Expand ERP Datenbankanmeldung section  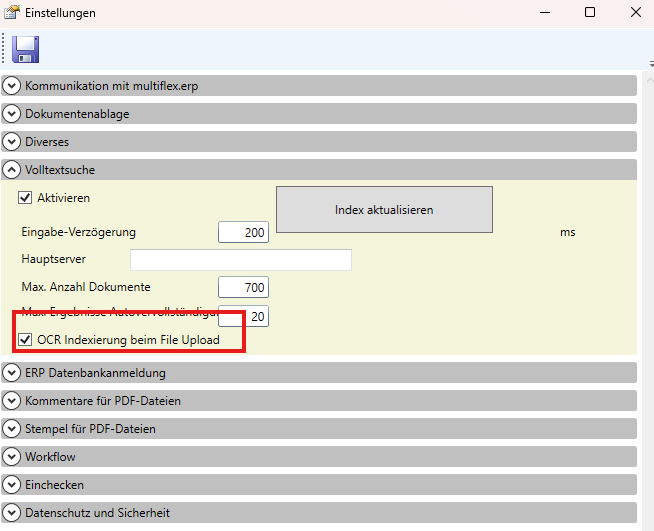point(12,373)
